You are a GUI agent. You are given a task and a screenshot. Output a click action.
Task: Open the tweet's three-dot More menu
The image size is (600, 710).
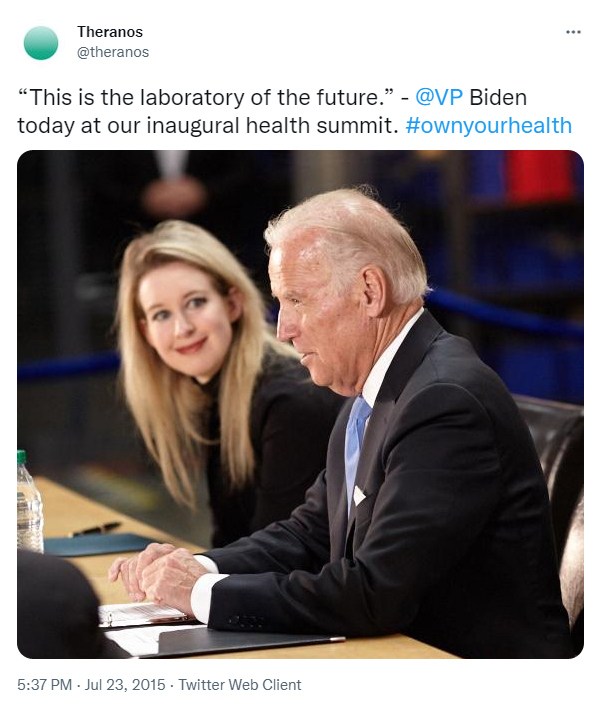click(x=573, y=32)
